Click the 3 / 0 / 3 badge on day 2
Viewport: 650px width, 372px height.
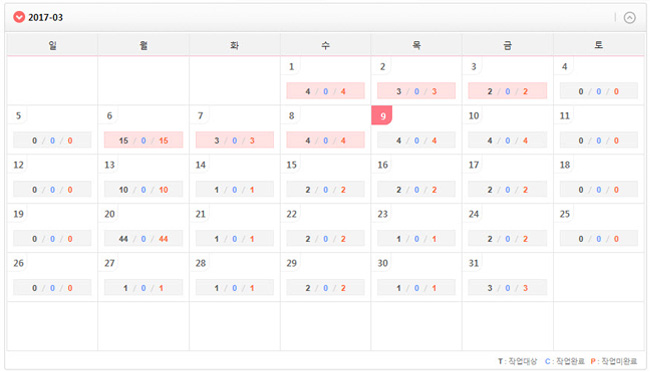point(416,91)
